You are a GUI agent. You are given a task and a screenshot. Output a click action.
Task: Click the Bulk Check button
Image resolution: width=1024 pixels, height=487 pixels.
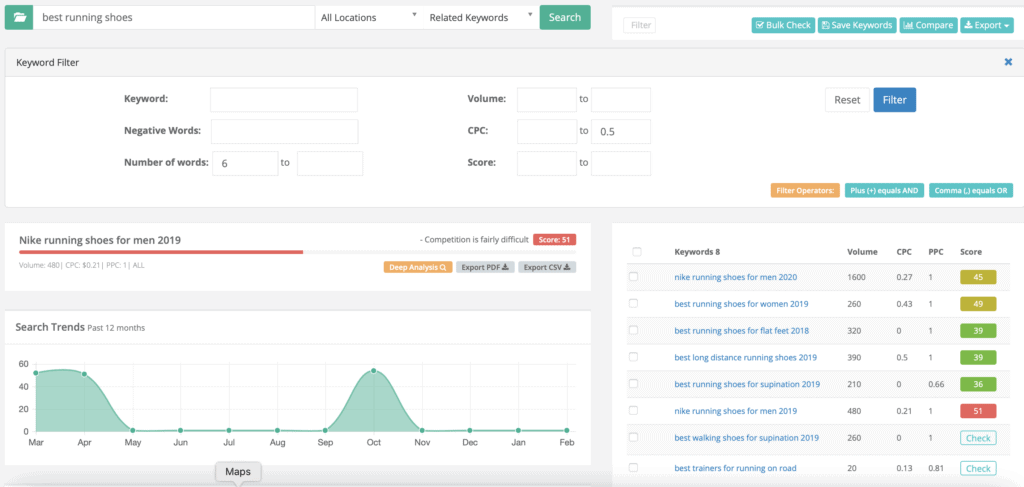tap(783, 25)
